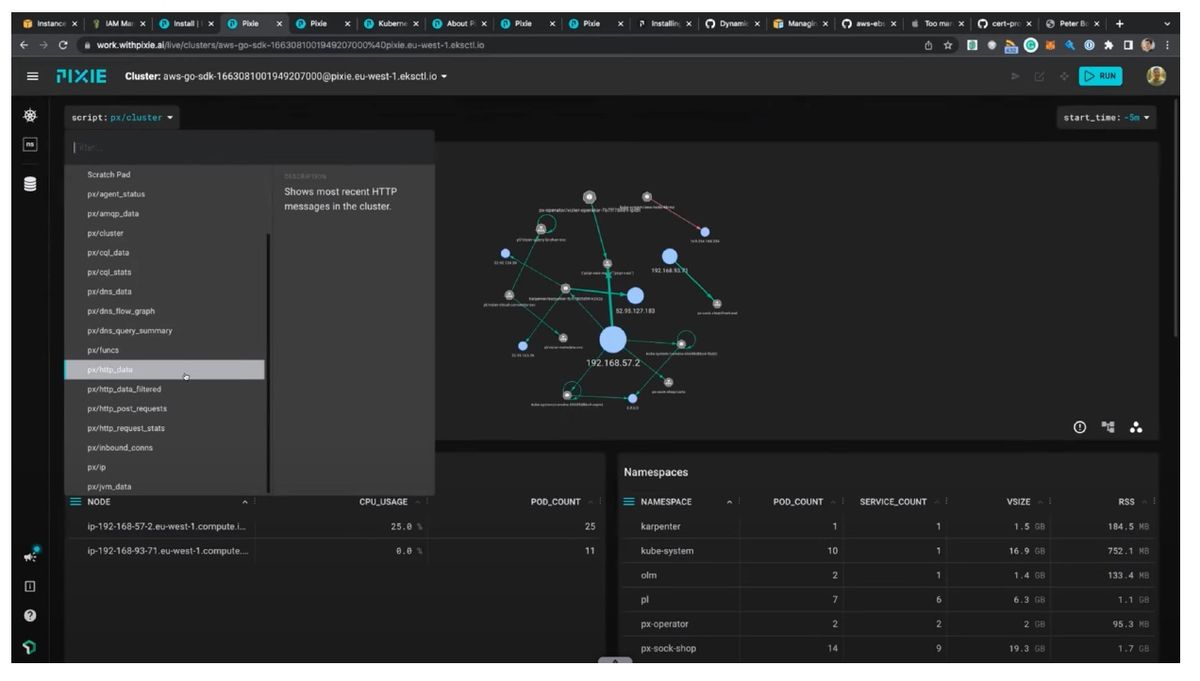Viewport: 1200px width, 681px height.
Task: Bookmark this page with the star icon
Action: (x=948, y=45)
